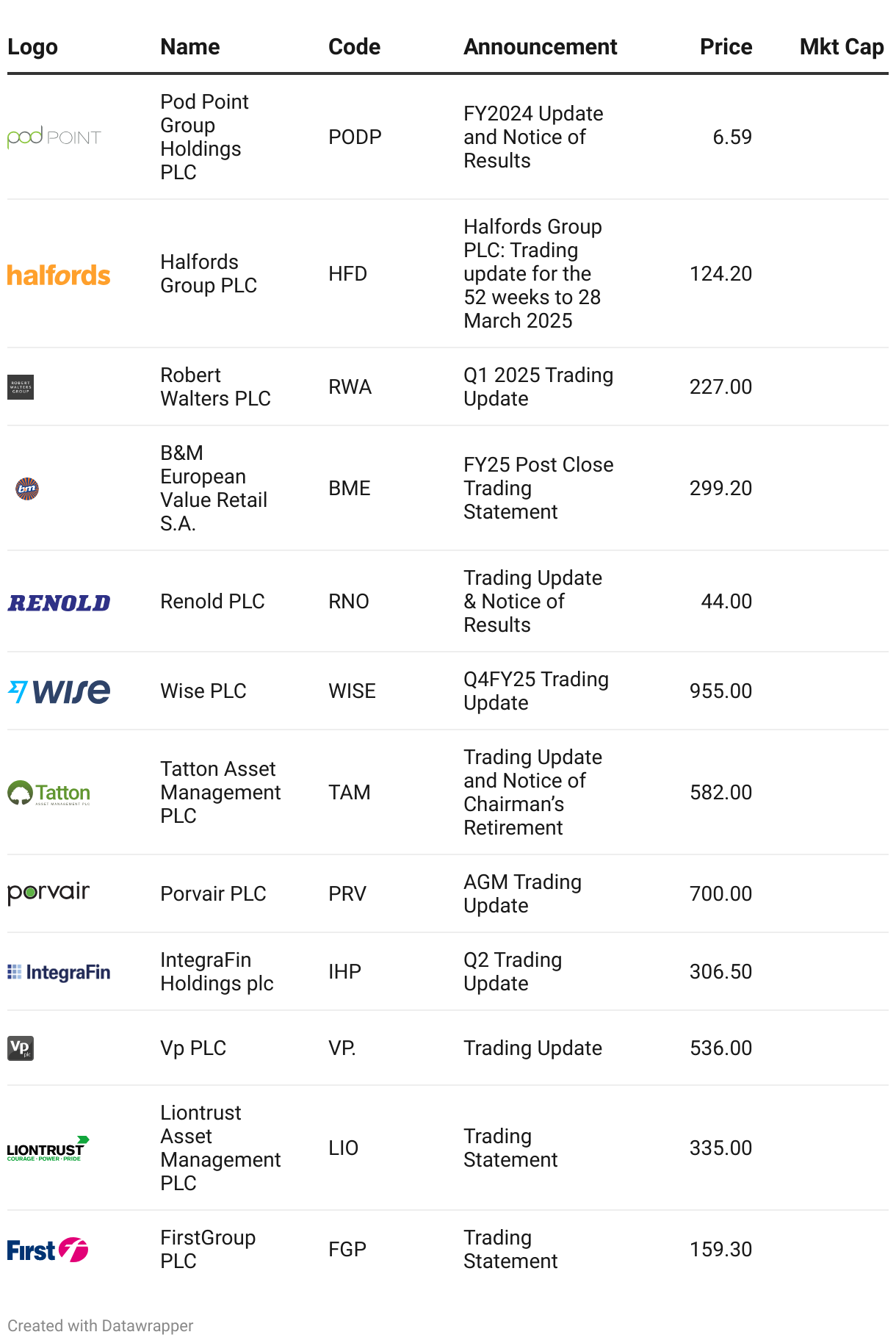
Task: Click the Liontrust logo
Action: tap(48, 1148)
